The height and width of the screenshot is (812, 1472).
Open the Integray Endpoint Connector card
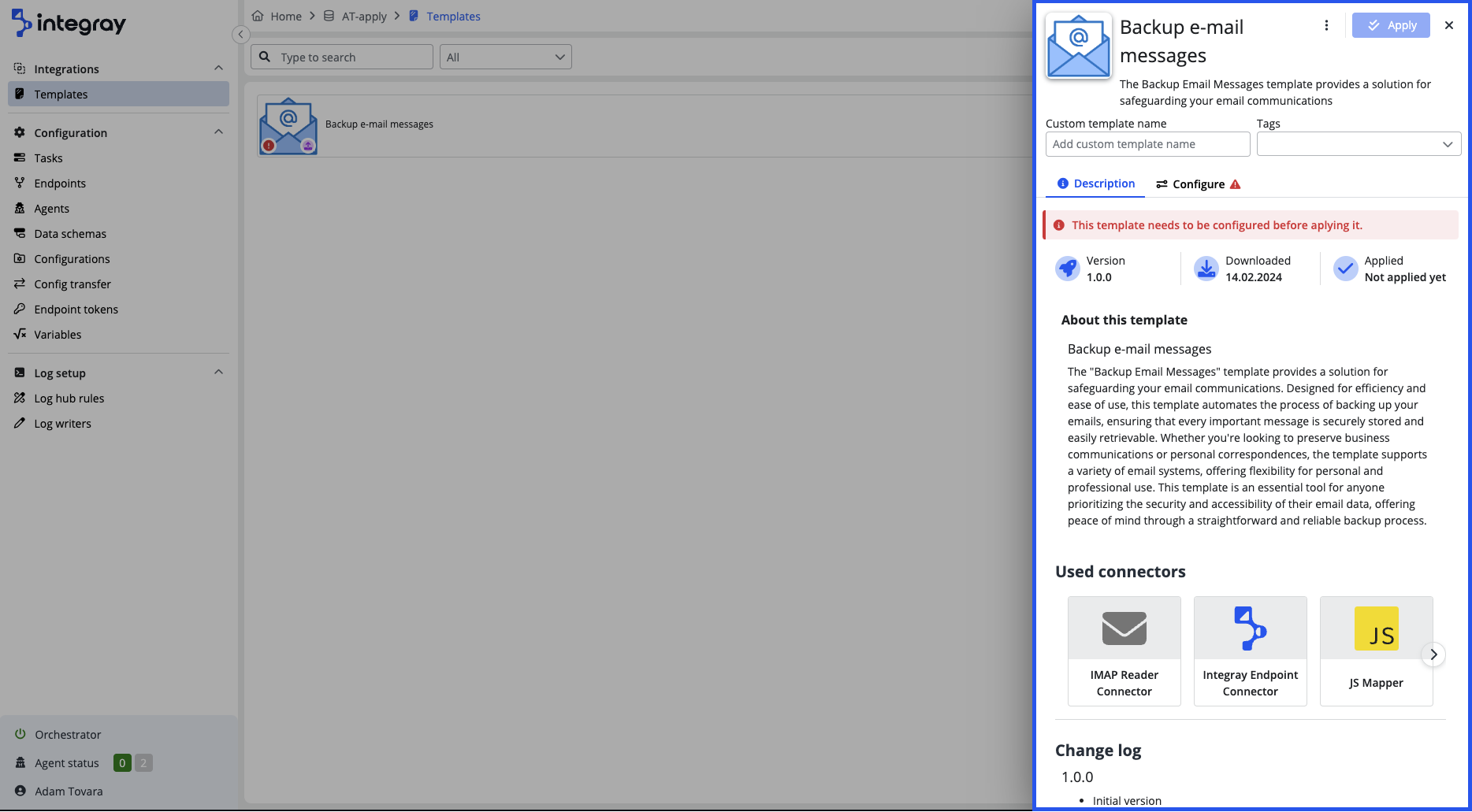tap(1250, 651)
